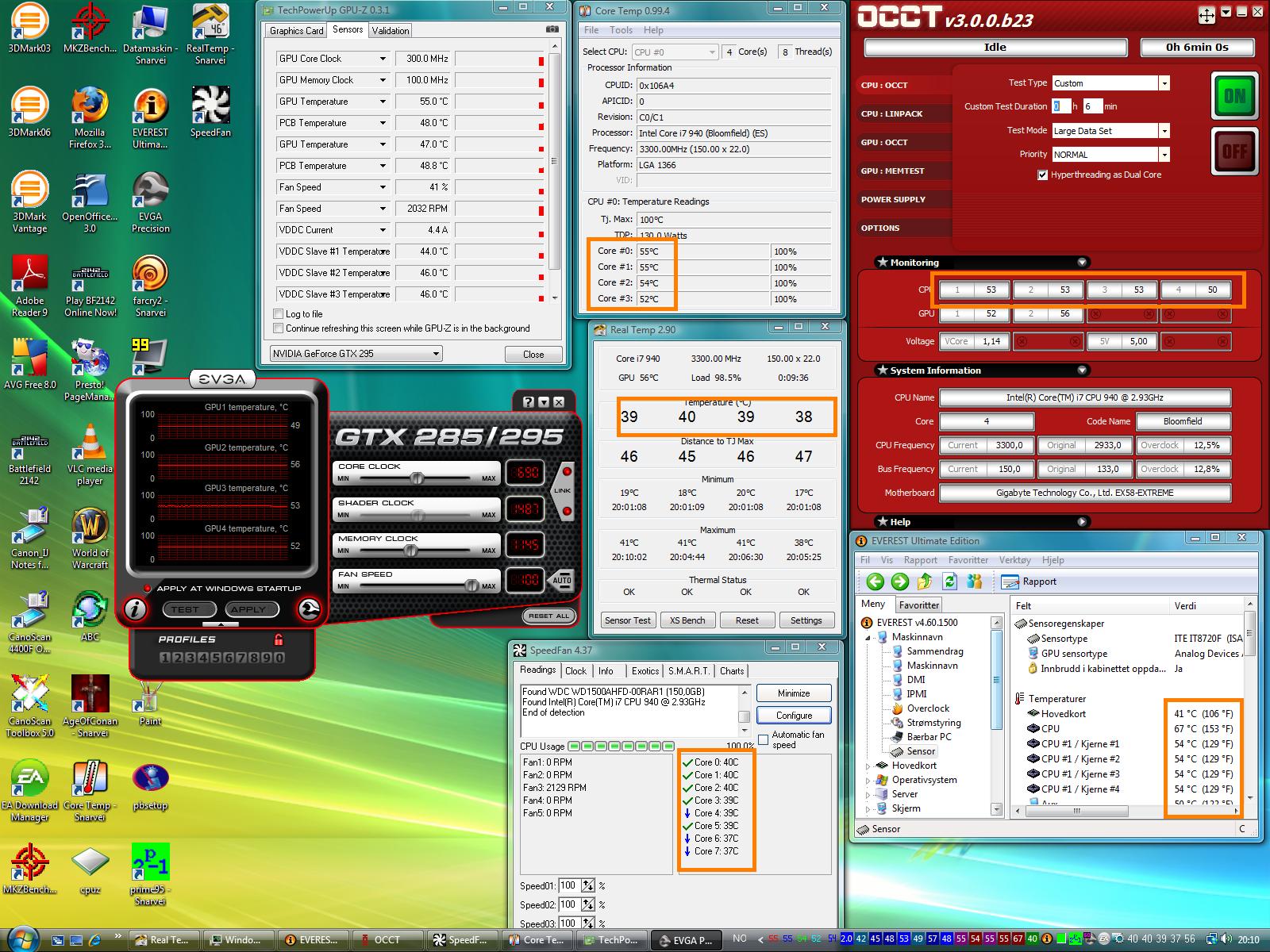The width and height of the screenshot is (1270, 952).
Task: Click the SpeedFan Configure button
Action: (x=794, y=716)
